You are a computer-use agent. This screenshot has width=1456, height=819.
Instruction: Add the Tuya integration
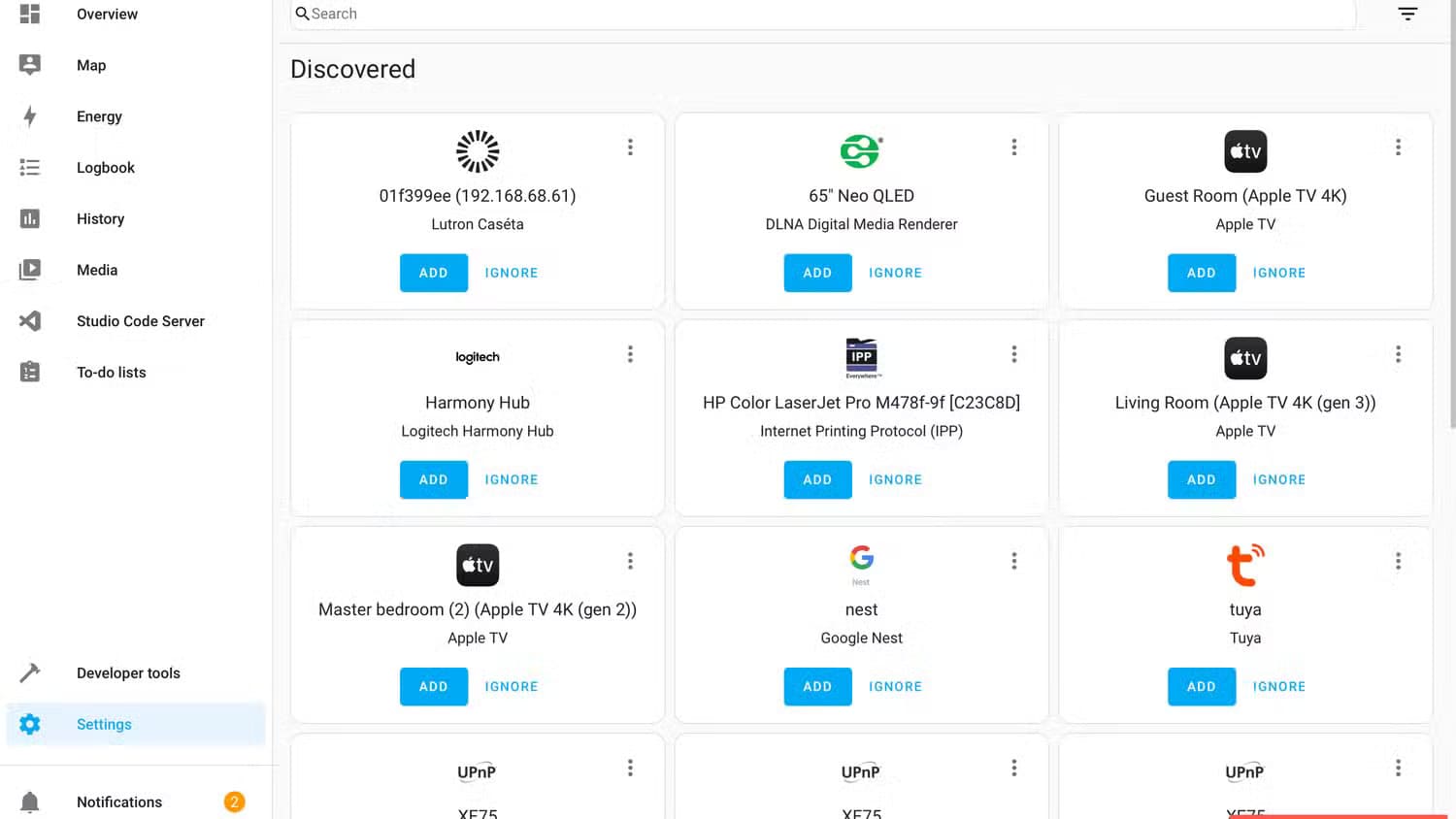click(x=1202, y=686)
